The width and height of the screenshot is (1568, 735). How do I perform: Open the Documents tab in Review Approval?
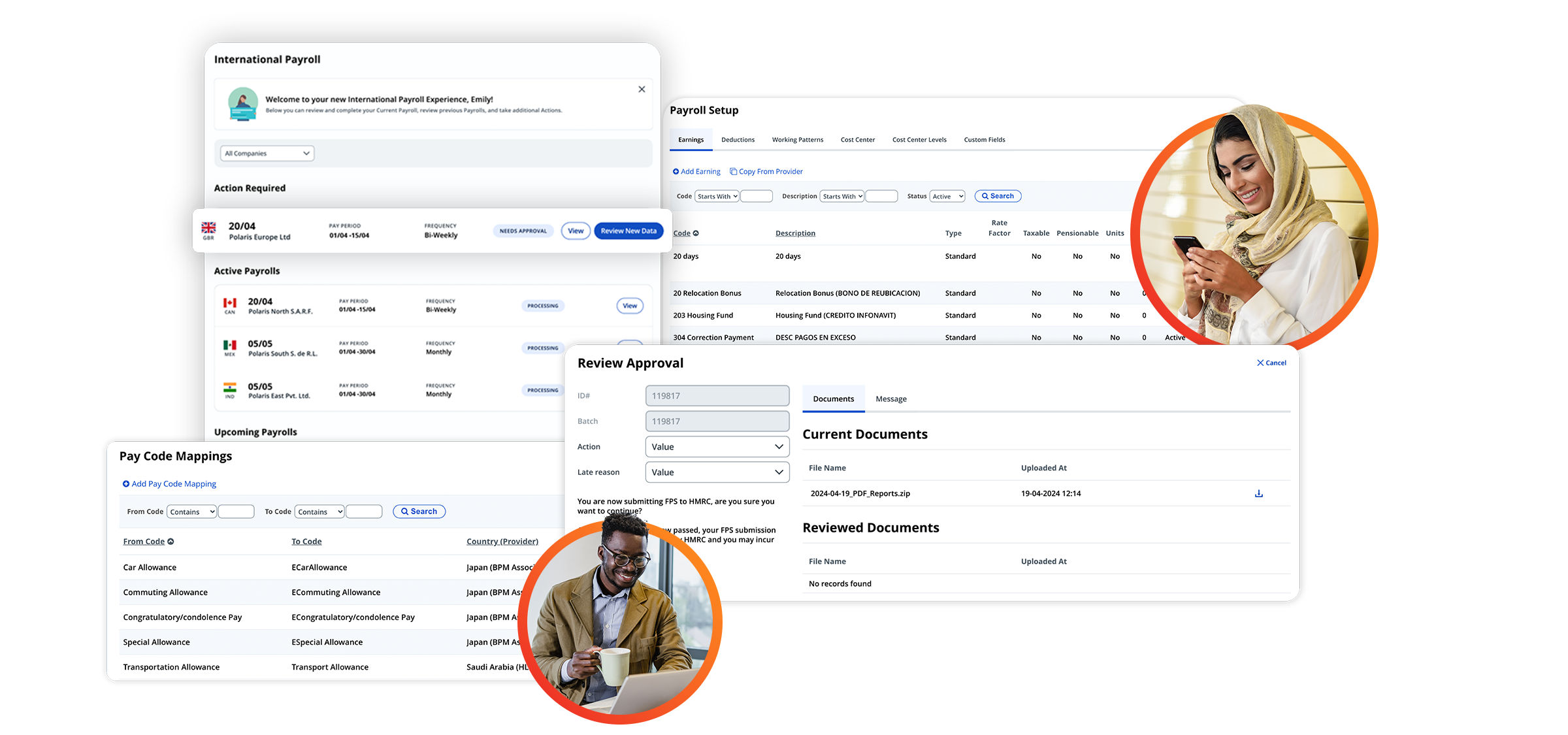pyautogui.click(x=834, y=399)
